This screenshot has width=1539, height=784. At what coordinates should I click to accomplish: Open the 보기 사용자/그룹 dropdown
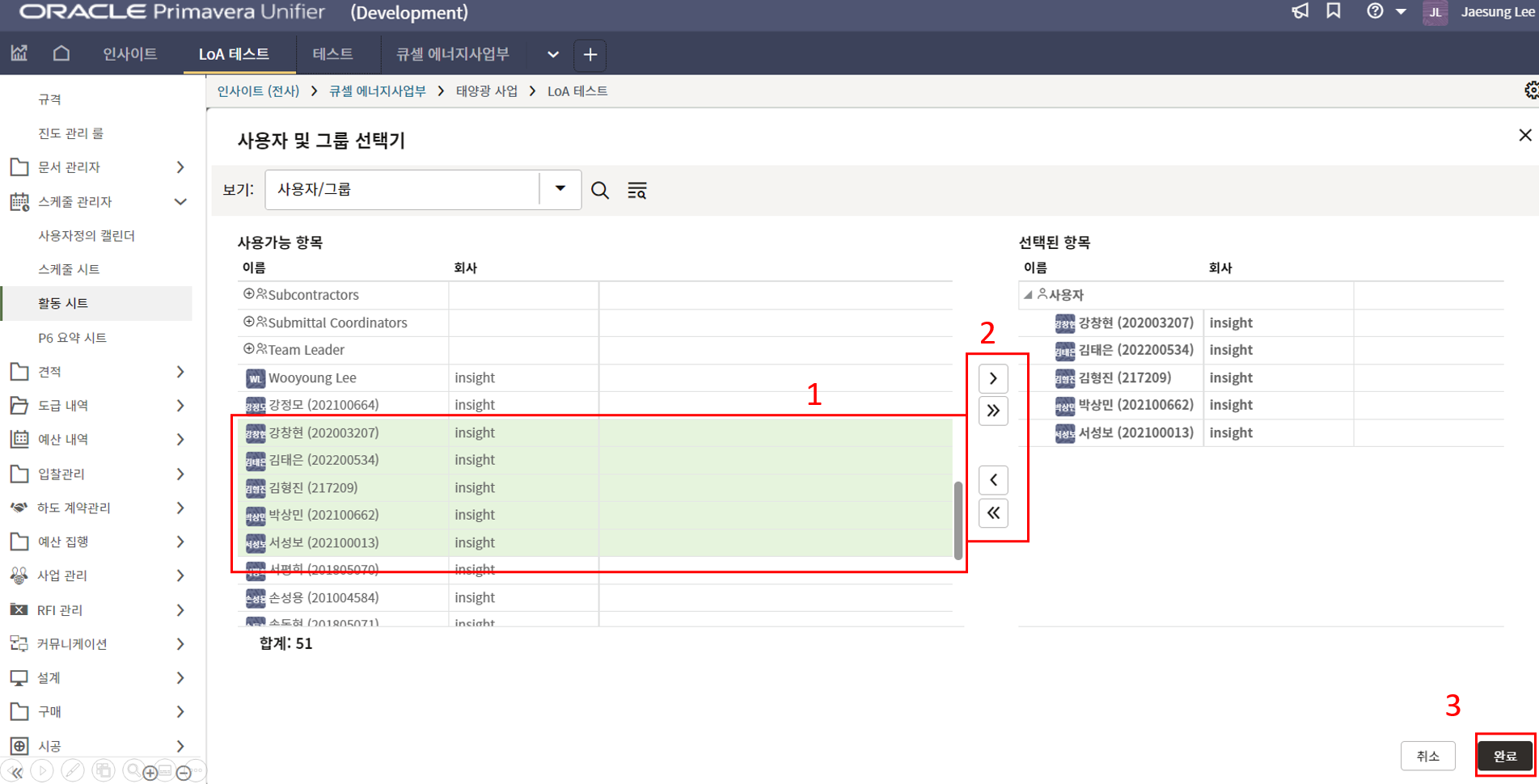pyautogui.click(x=560, y=189)
